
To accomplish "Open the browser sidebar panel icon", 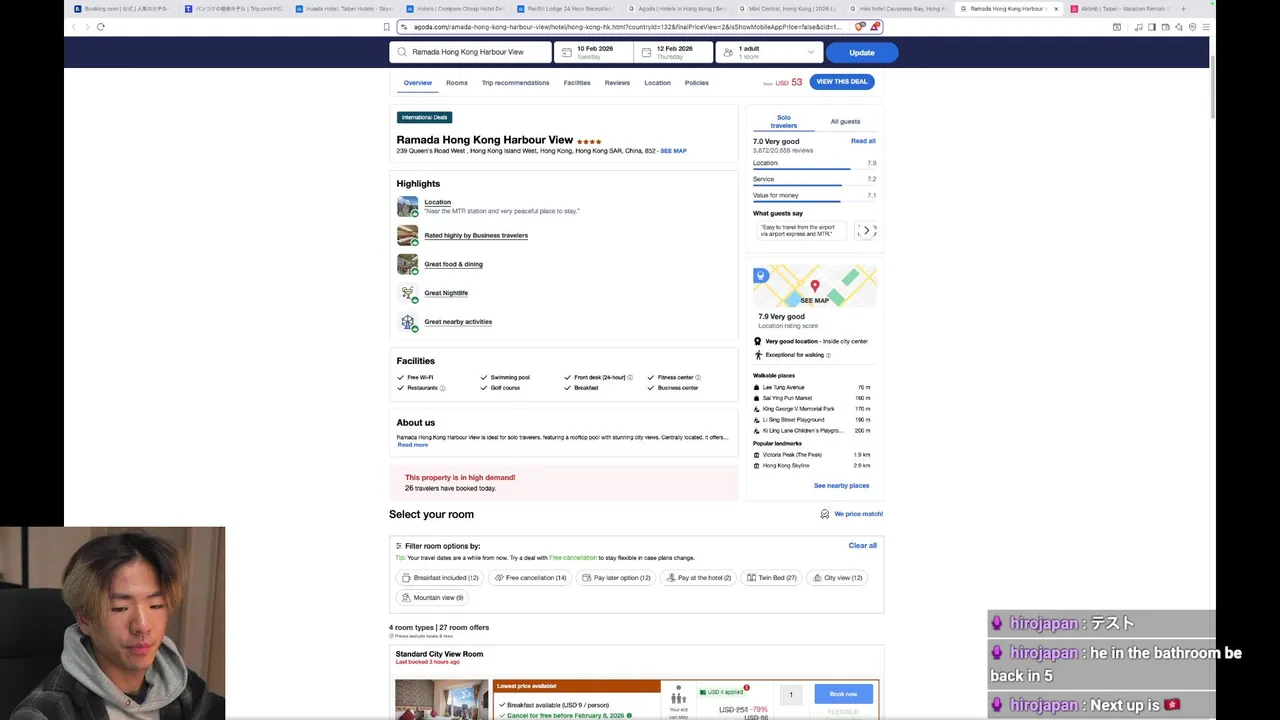I will point(1151,27).
